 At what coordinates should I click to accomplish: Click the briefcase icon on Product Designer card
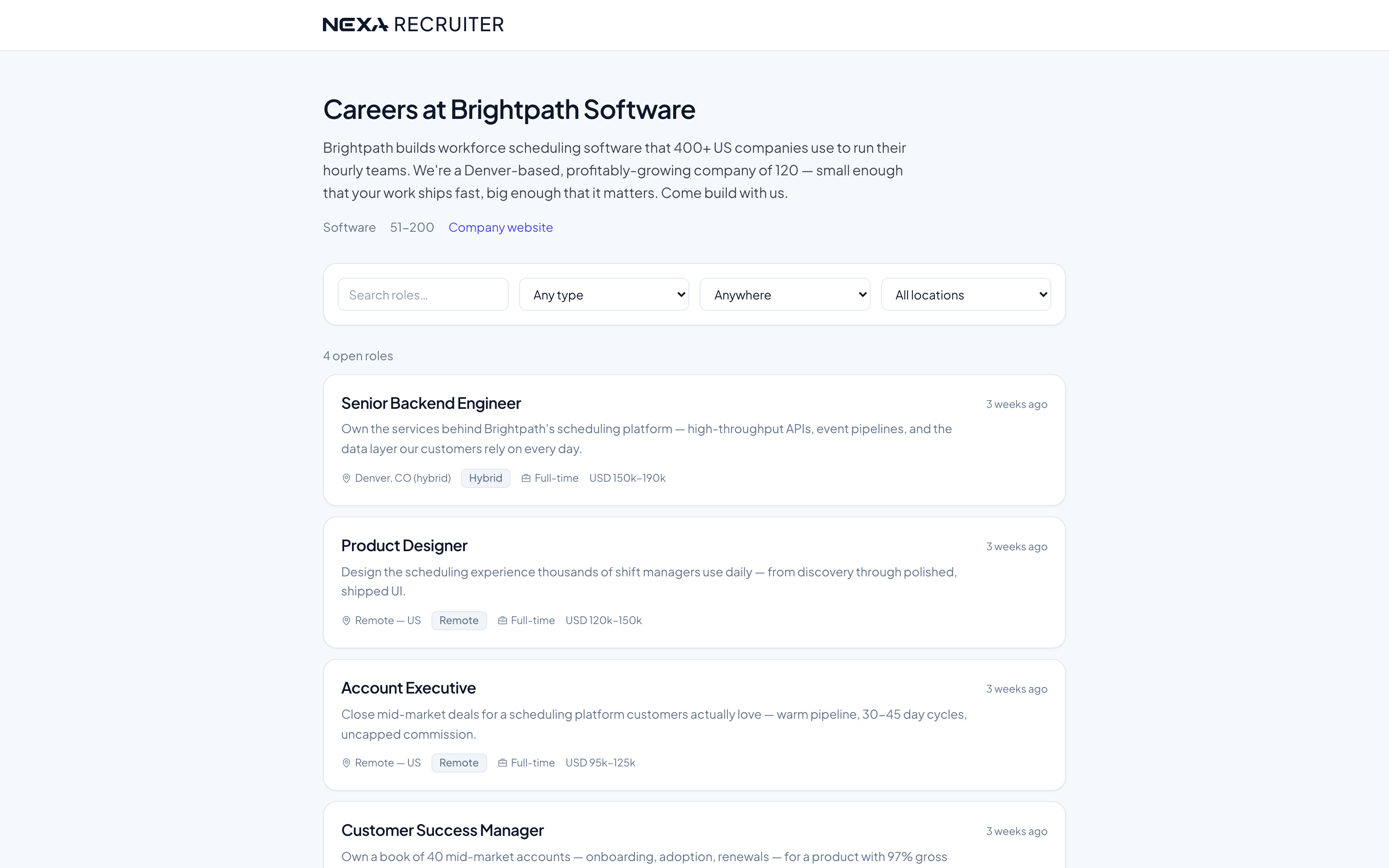(502, 621)
